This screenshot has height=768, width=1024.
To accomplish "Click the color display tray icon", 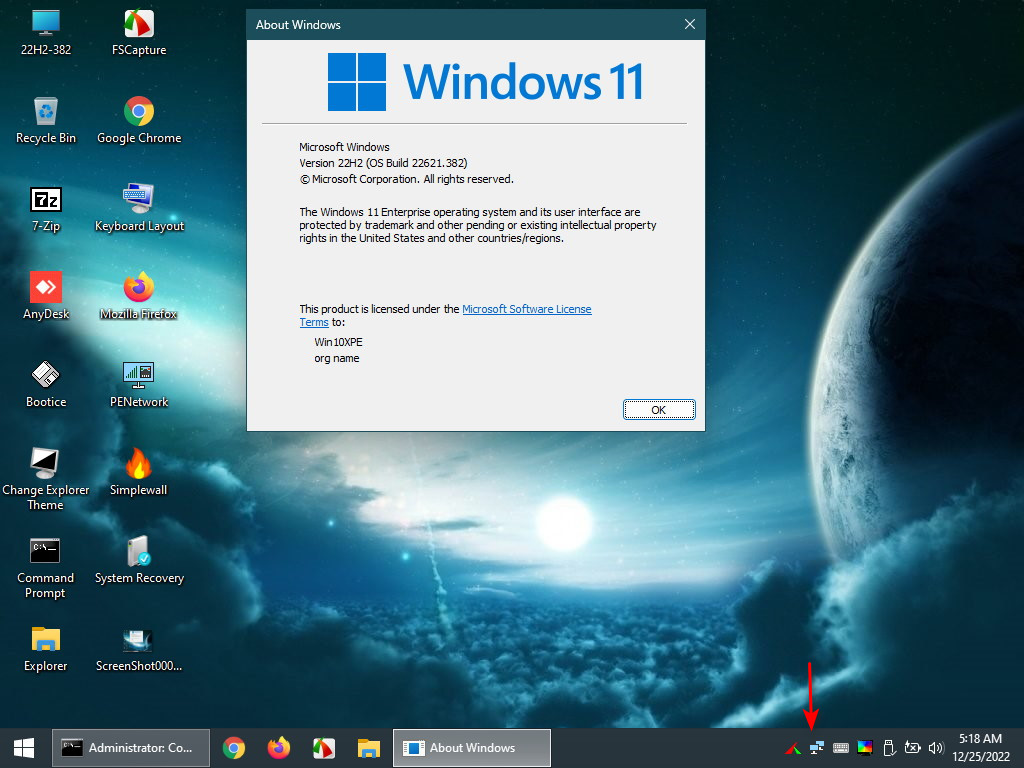I will pos(865,748).
